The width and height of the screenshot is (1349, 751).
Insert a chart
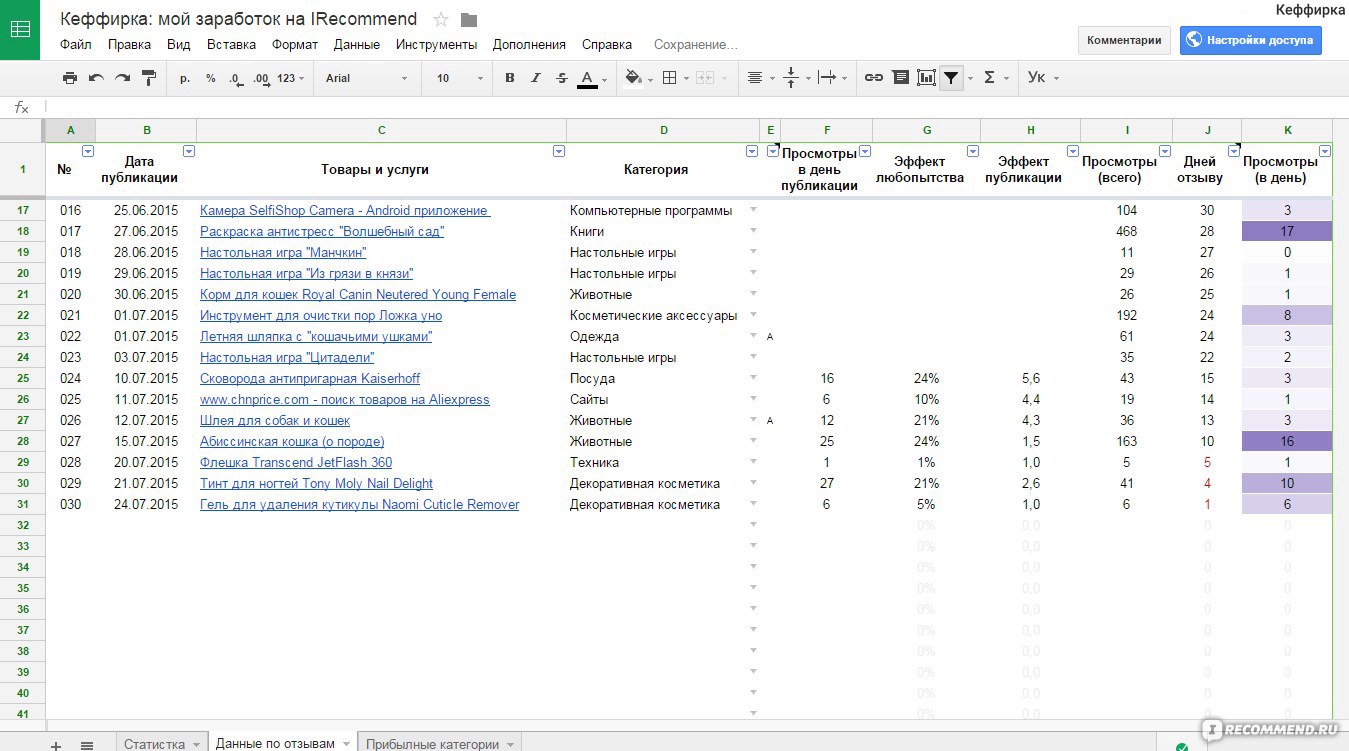[926, 78]
